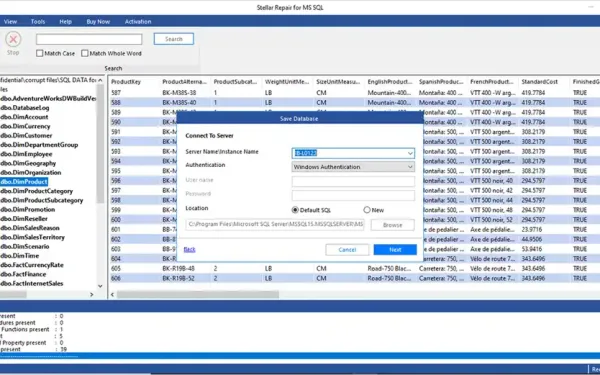Select dbo.DimSalesTerritory table
600x375 pixels.
(33, 237)
